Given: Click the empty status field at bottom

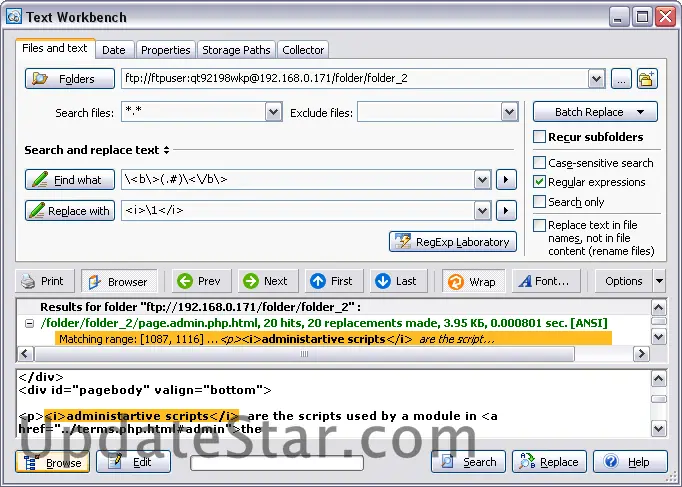Looking at the screenshot, I should (277, 463).
